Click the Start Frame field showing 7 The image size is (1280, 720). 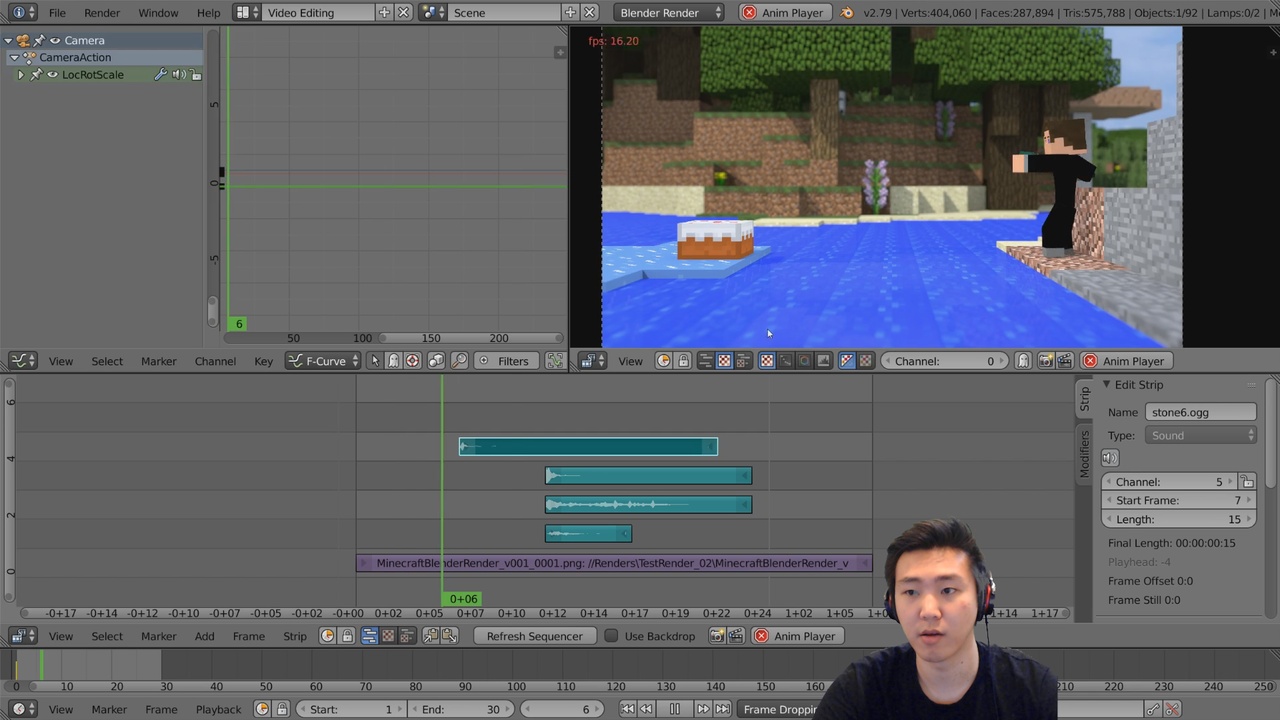(x=1178, y=501)
